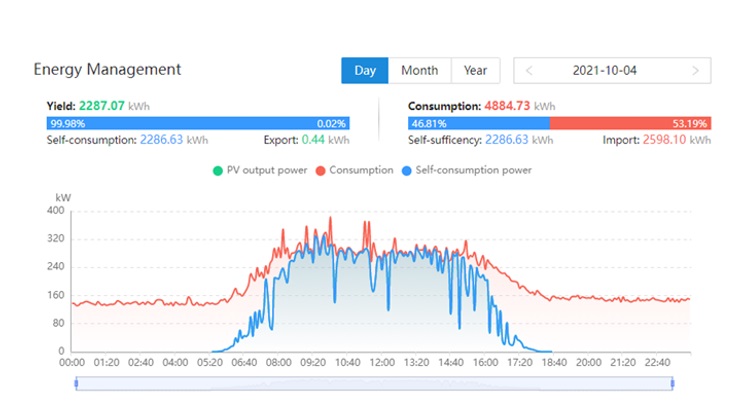Click the Export value 0.44
This screenshot has height=414, width=729.
[313, 140]
